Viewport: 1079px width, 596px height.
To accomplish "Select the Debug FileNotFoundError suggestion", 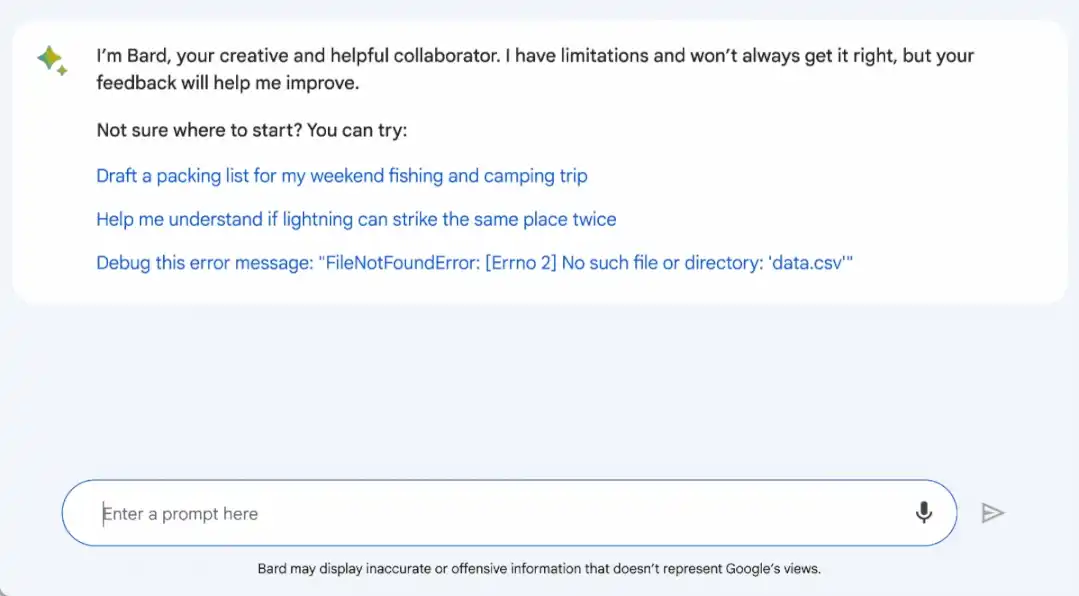I will click(474, 263).
